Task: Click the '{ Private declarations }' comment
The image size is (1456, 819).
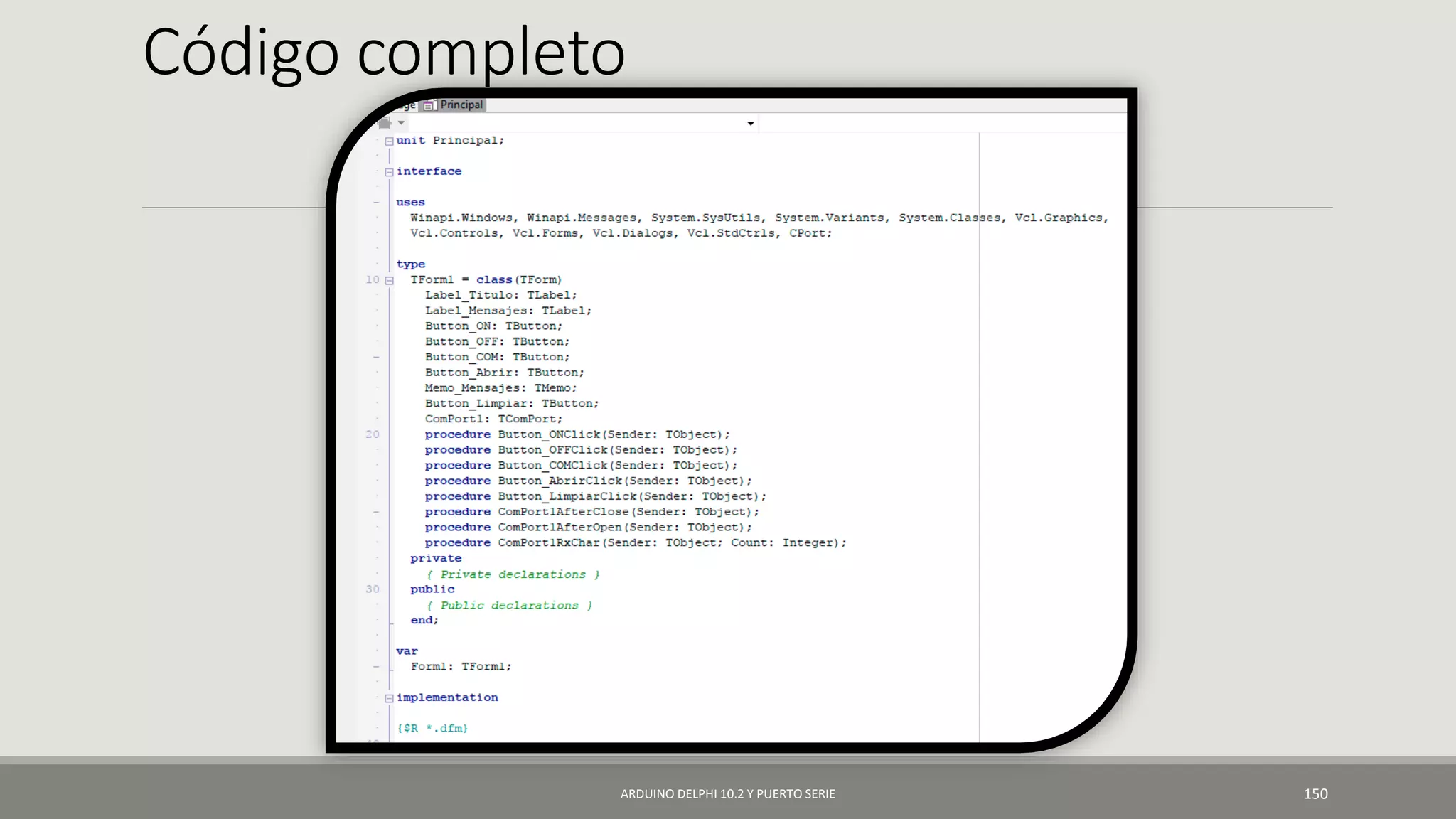Action: coord(513,574)
